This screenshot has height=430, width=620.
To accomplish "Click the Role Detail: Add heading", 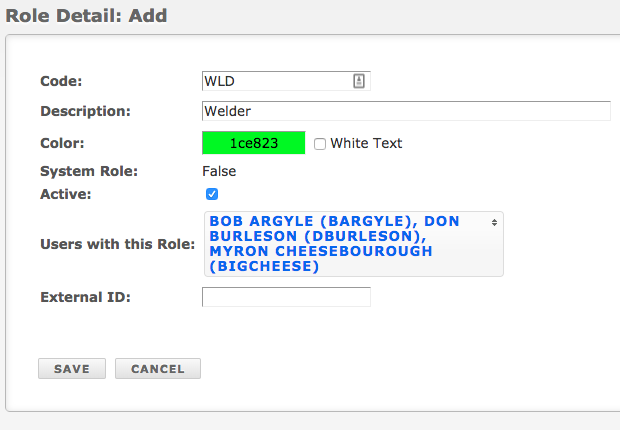I will 86,16.
